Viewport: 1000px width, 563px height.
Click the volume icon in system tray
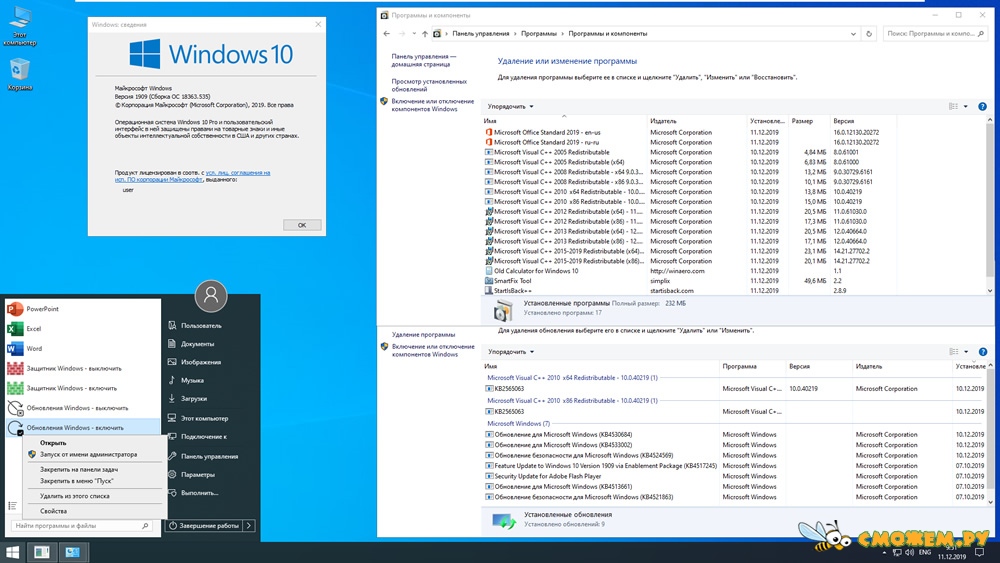[x=909, y=552]
